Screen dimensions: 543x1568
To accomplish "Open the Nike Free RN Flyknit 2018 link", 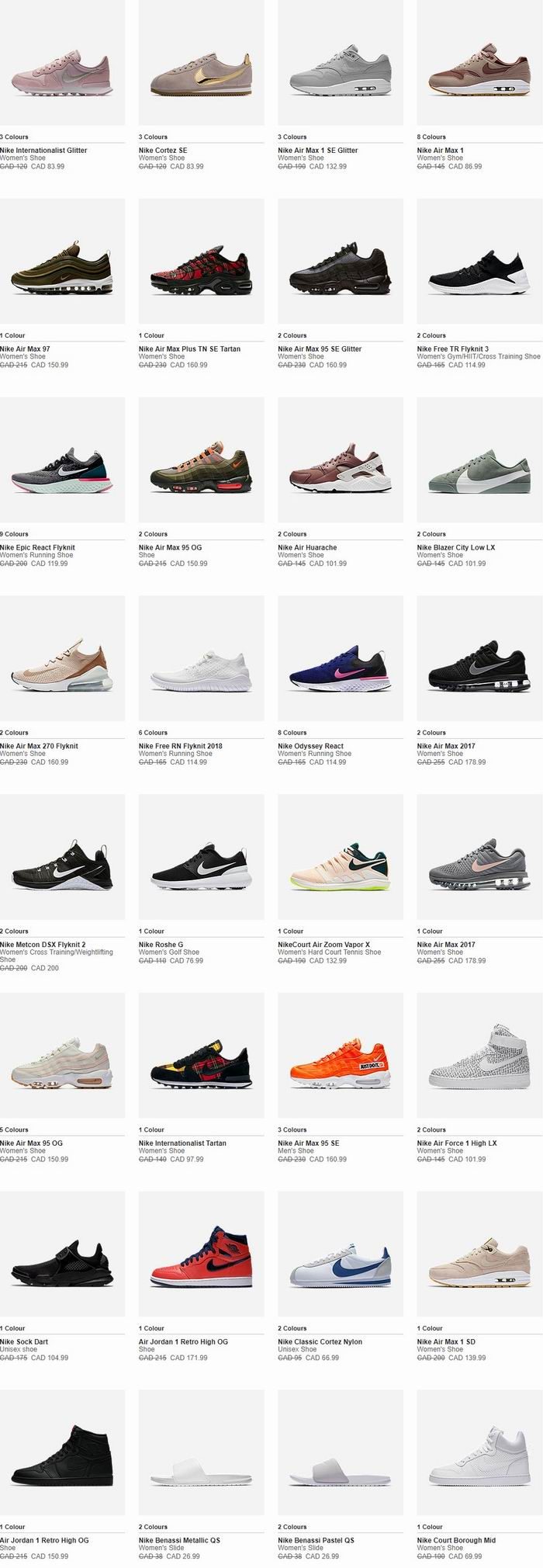I will (180, 747).
